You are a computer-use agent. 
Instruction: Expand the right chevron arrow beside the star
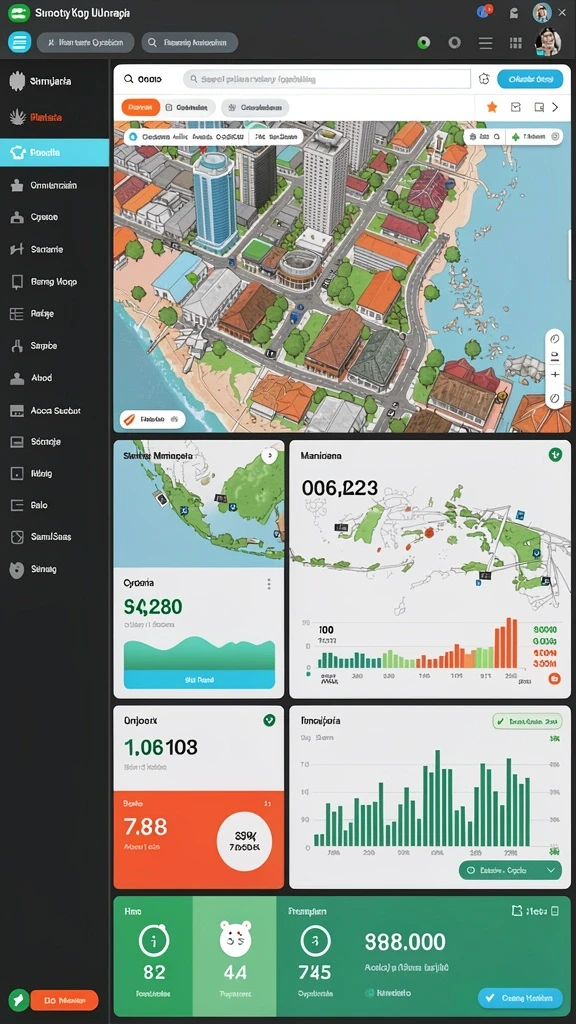point(556,107)
